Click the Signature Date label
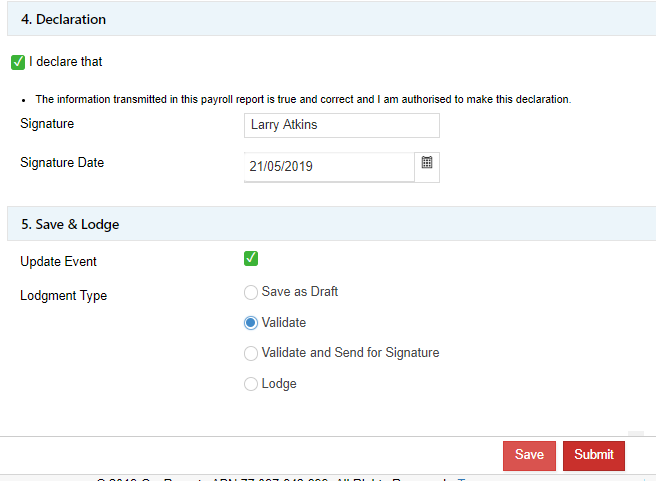This screenshot has height=481, width=656. coord(62,162)
